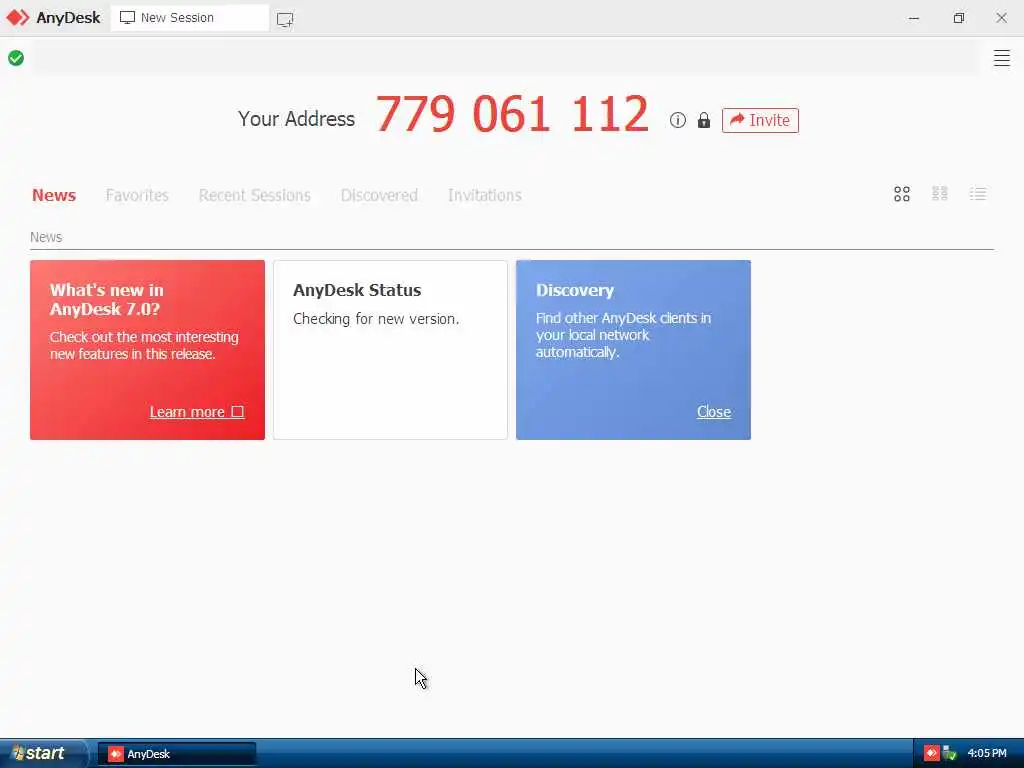
Task: Switch to large tiles view
Action: (902, 194)
